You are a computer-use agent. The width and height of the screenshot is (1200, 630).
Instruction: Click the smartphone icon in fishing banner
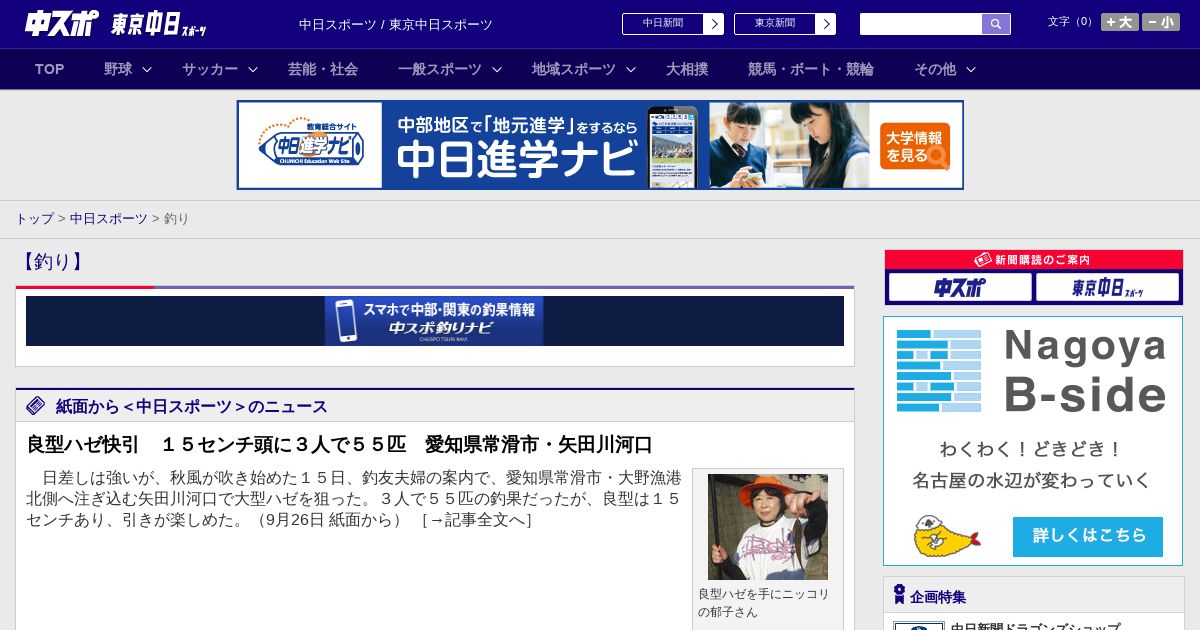[346, 321]
